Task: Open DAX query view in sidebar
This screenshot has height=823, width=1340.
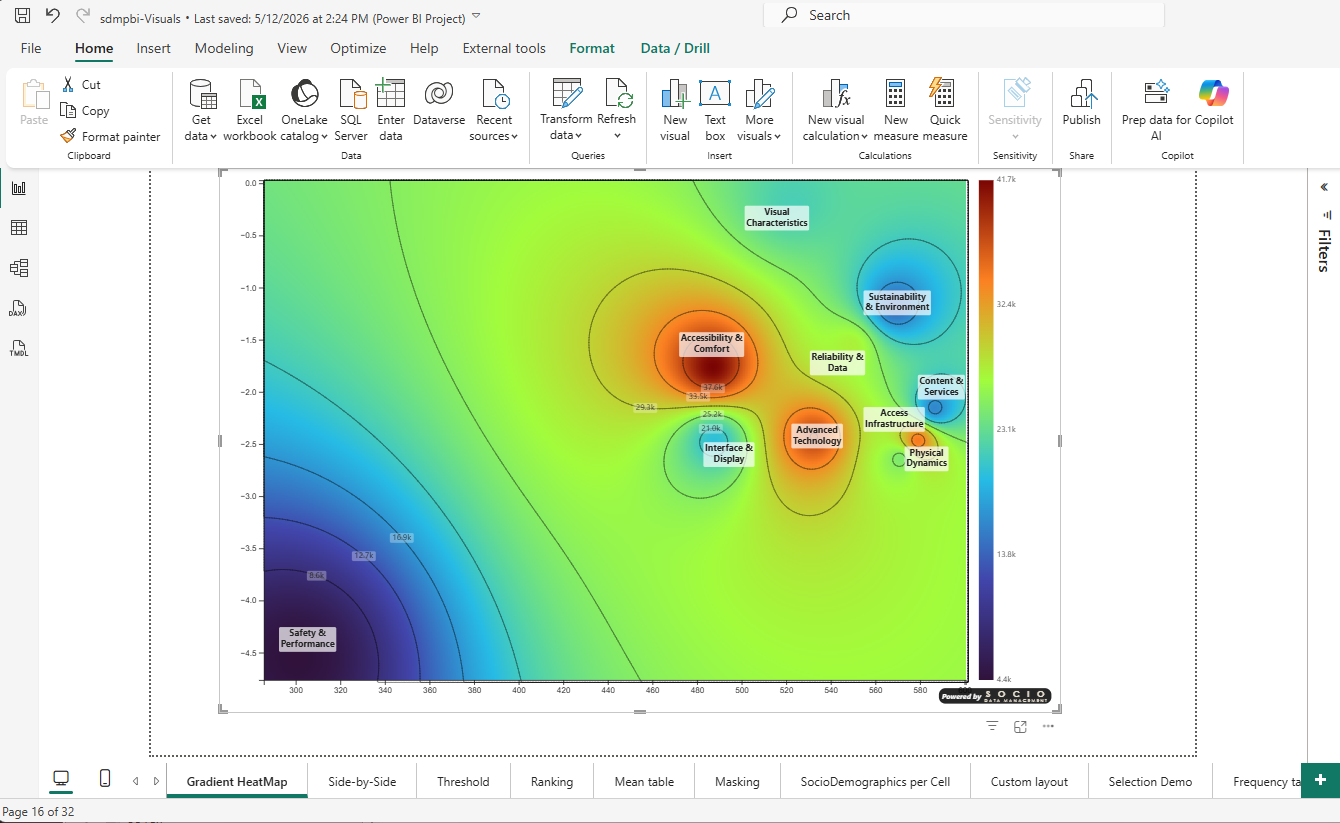Action: (x=19, y=308)
